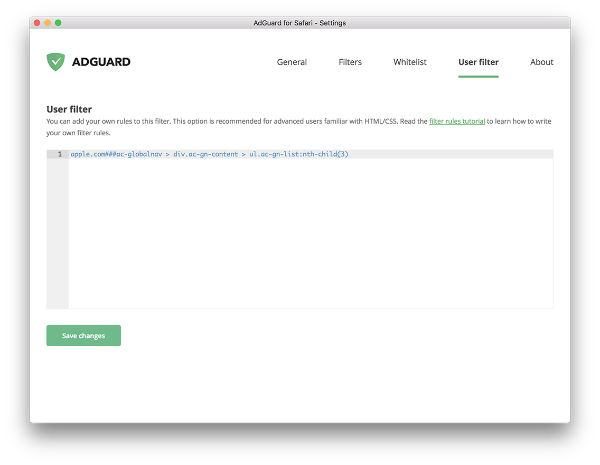Minimize the window using yellow button

pyautogui.click(x=48, y=22)
